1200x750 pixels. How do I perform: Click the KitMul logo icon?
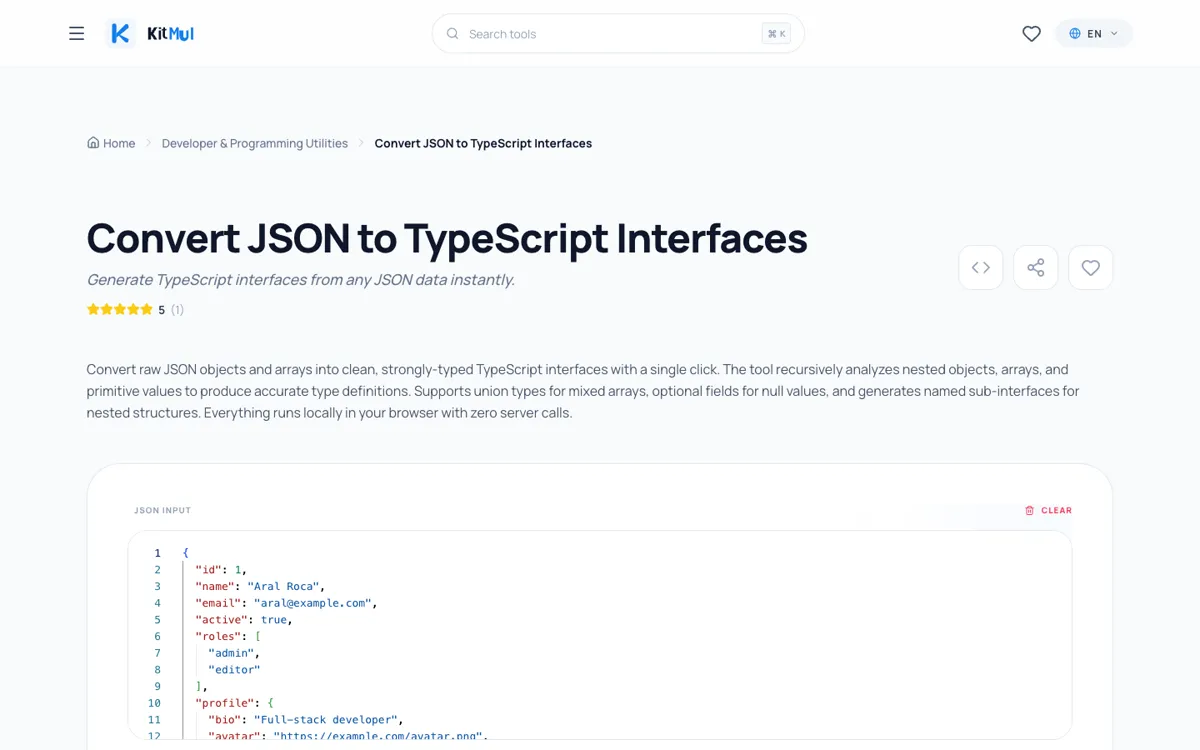(119, 33)
